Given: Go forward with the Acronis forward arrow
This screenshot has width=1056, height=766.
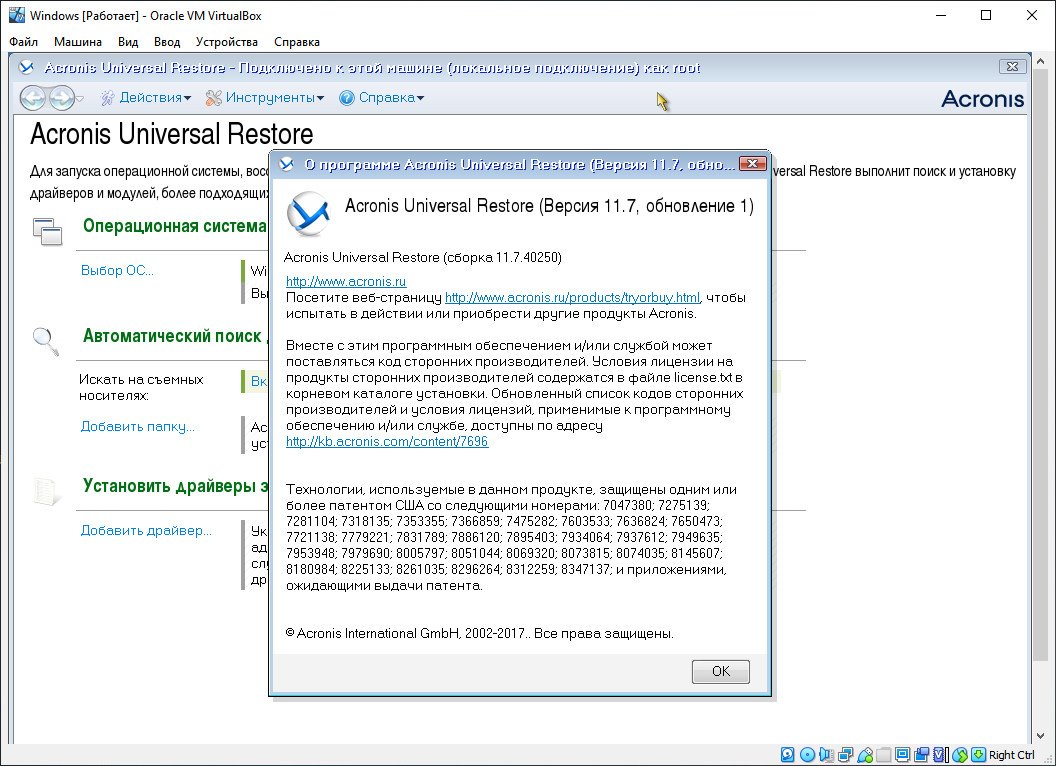Looking at the screenshot, I should 61,98.
